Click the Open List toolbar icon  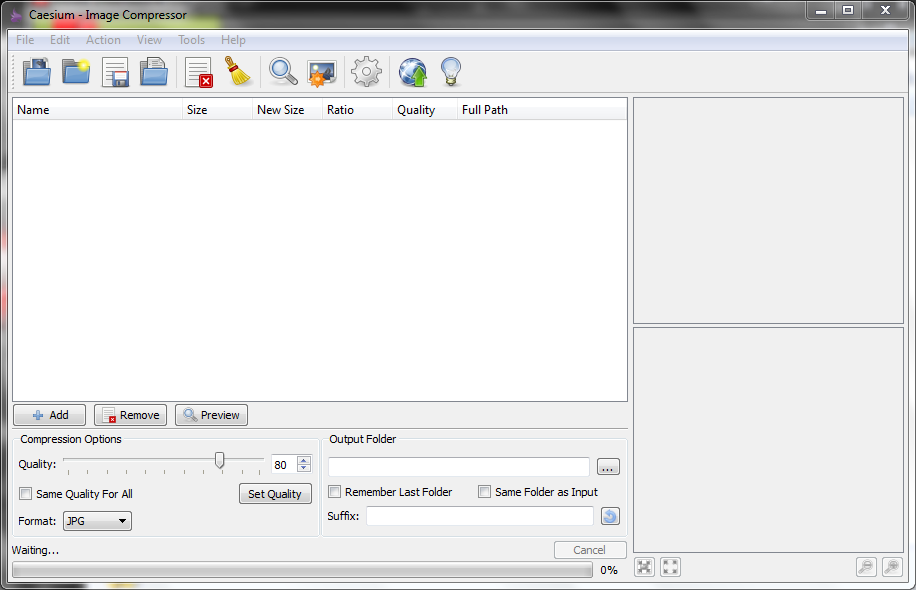tap(154, 72)
